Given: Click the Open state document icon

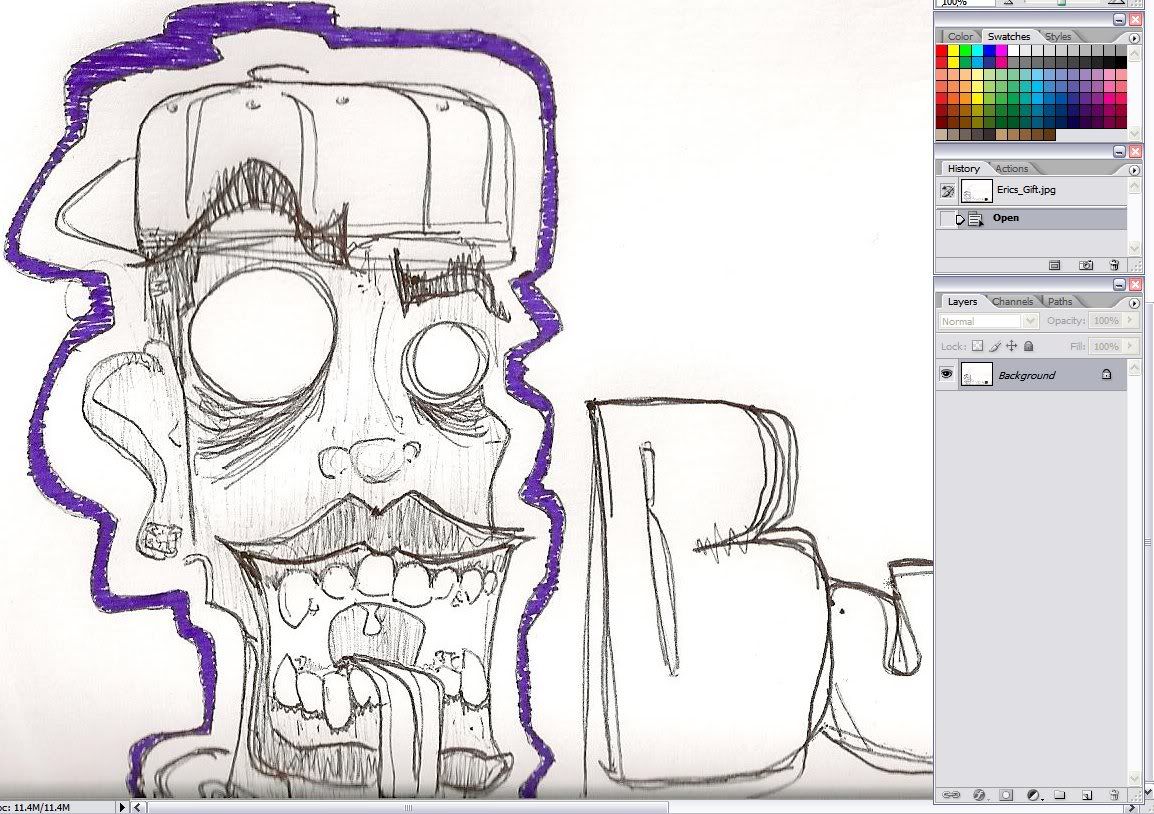Looking at the screenshot, I should click(976, 219).
